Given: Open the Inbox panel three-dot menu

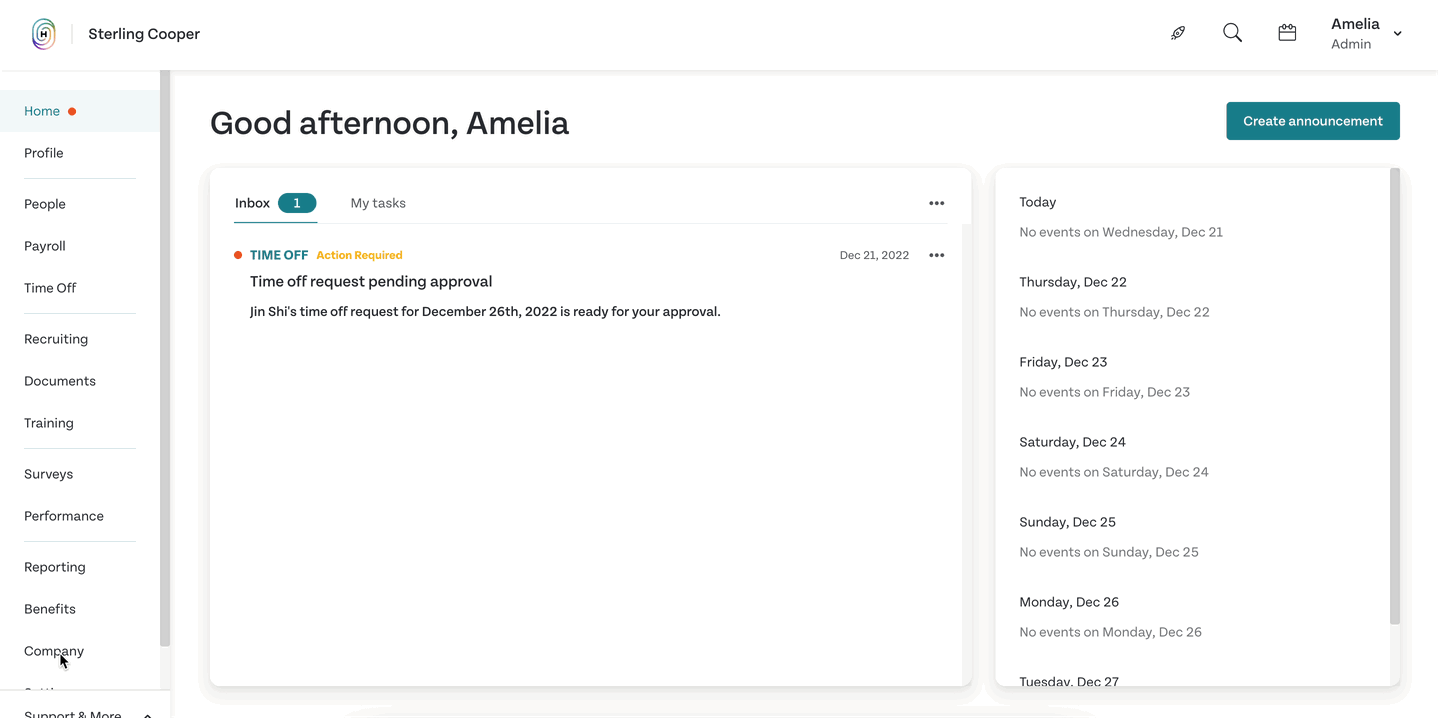Looking at the screenshot, I should tap(936, 203).
